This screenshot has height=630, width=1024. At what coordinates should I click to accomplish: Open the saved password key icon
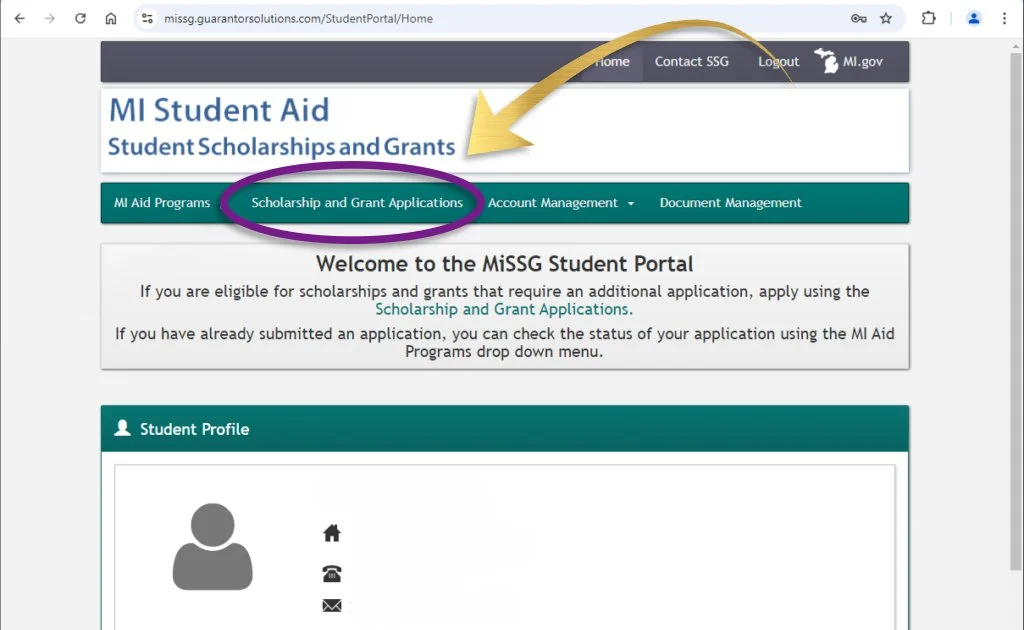tap(858, 18)
